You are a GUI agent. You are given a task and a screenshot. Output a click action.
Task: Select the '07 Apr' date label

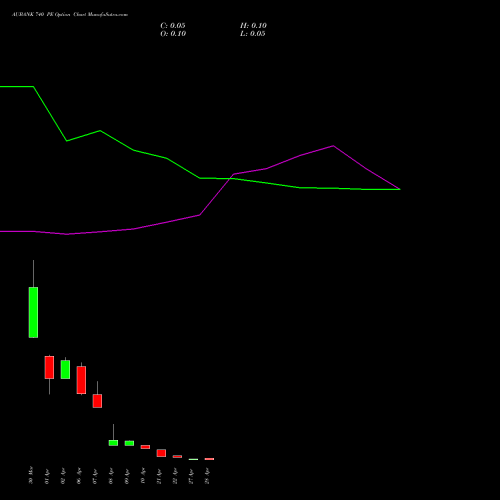pyautogui.click(x=95, y=476)
